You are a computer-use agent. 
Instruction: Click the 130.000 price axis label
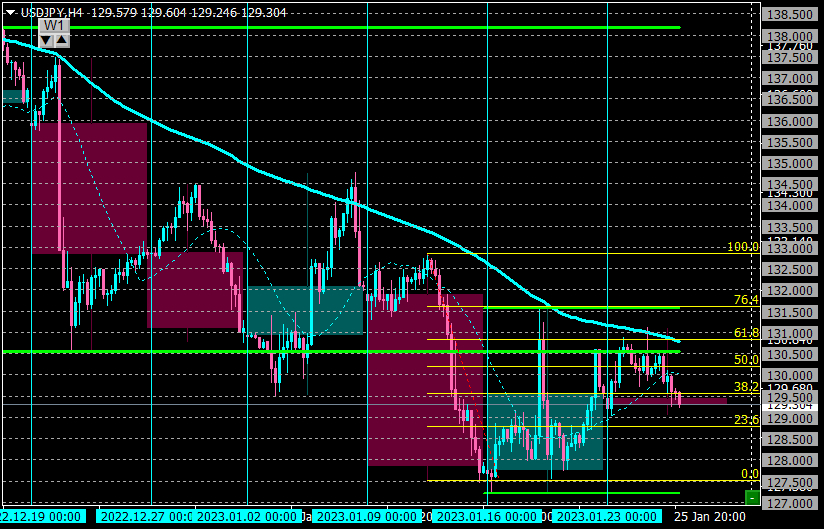(790, 376)
